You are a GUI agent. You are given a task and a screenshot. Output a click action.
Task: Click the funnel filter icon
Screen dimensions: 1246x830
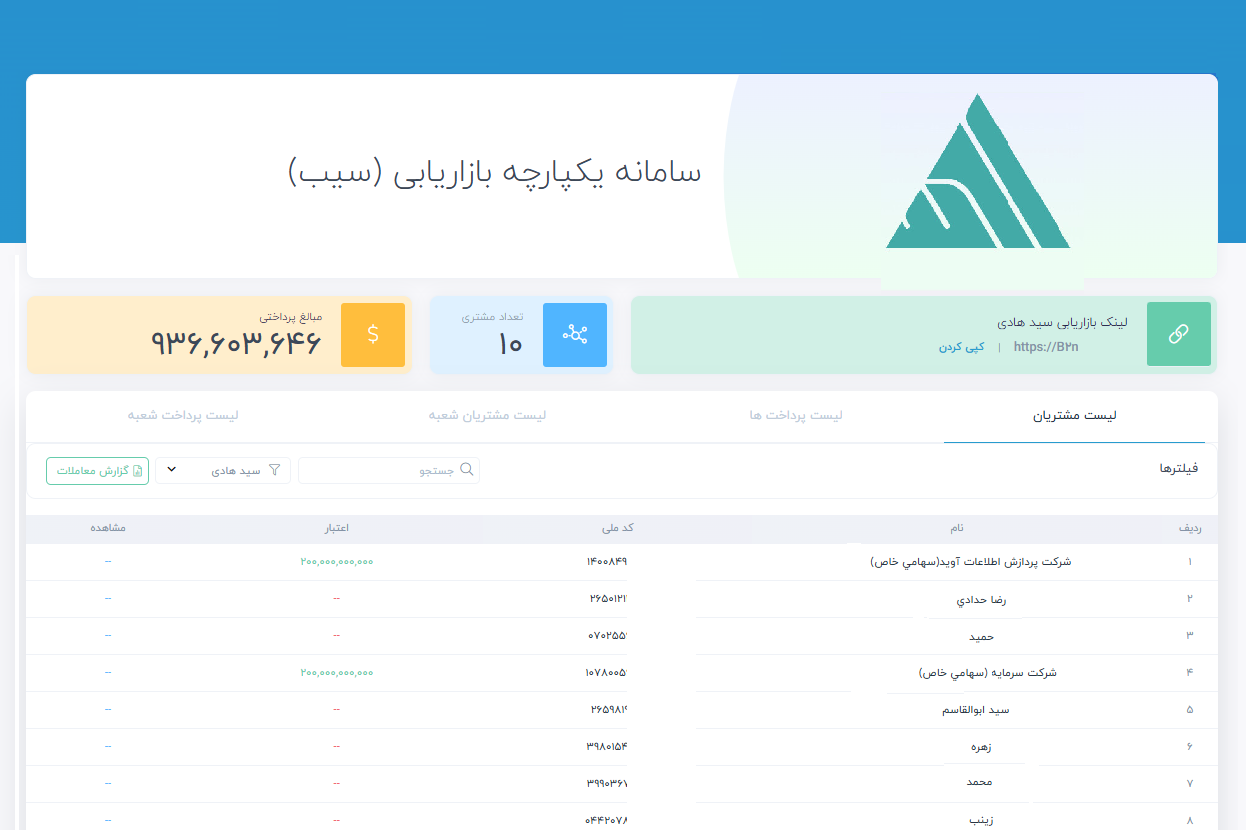point(275,470)
